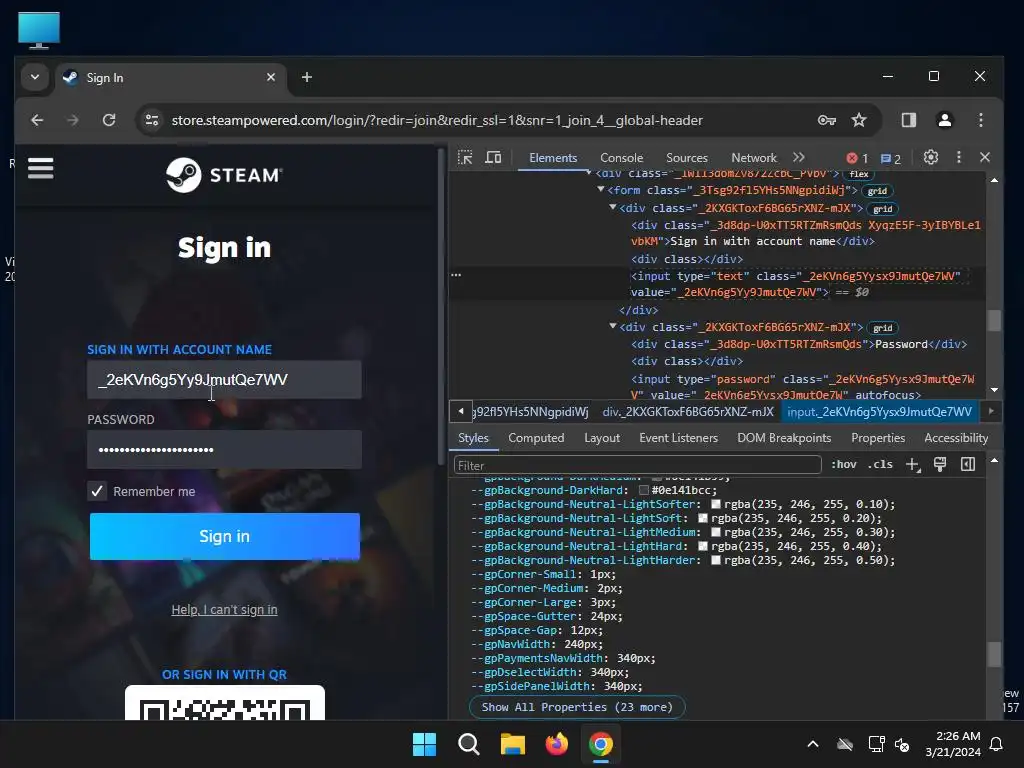Open the Layout tab
The width and height of the screenshot is (1024, 768).
602,438
